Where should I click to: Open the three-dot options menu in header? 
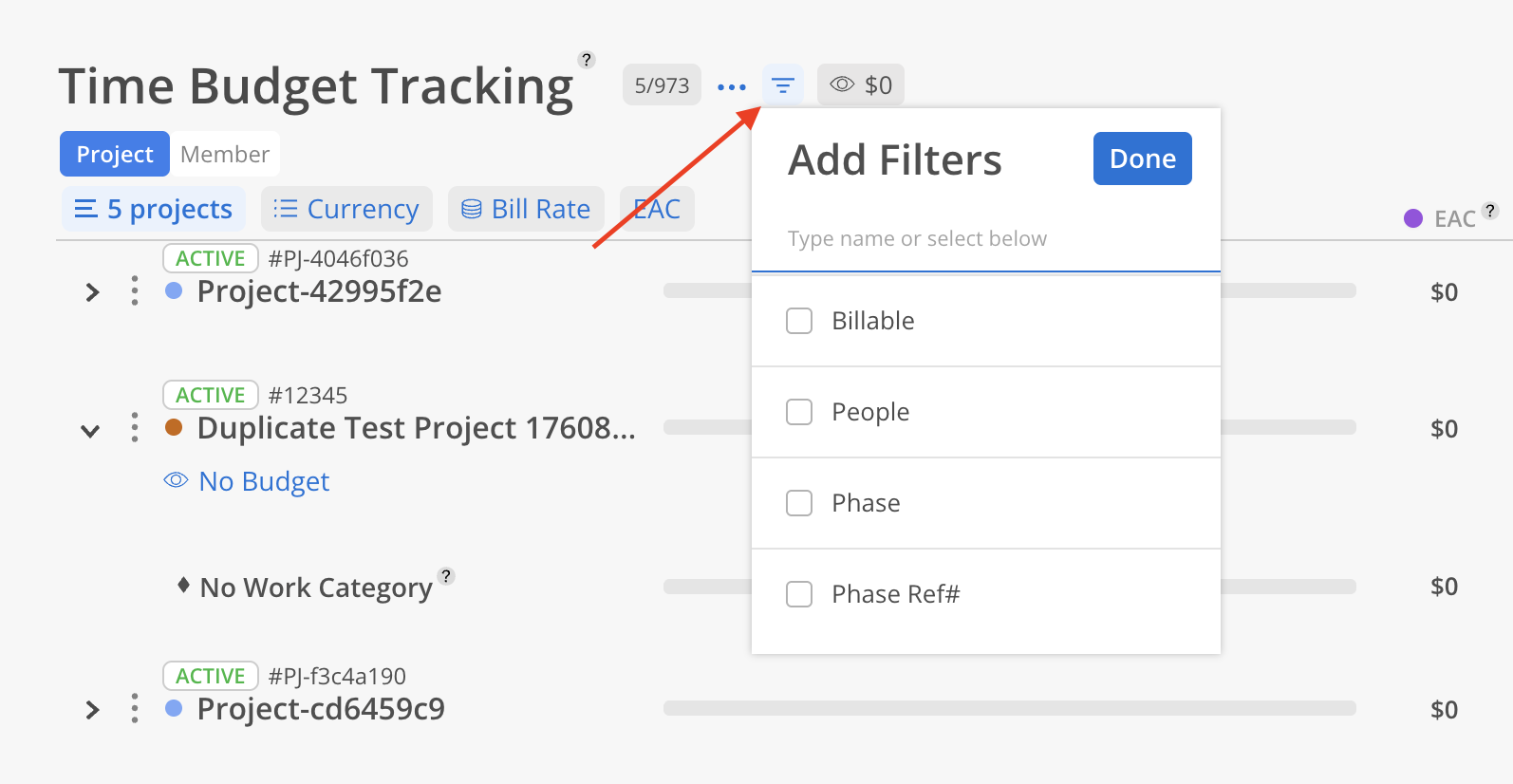(x=731, y=87)
